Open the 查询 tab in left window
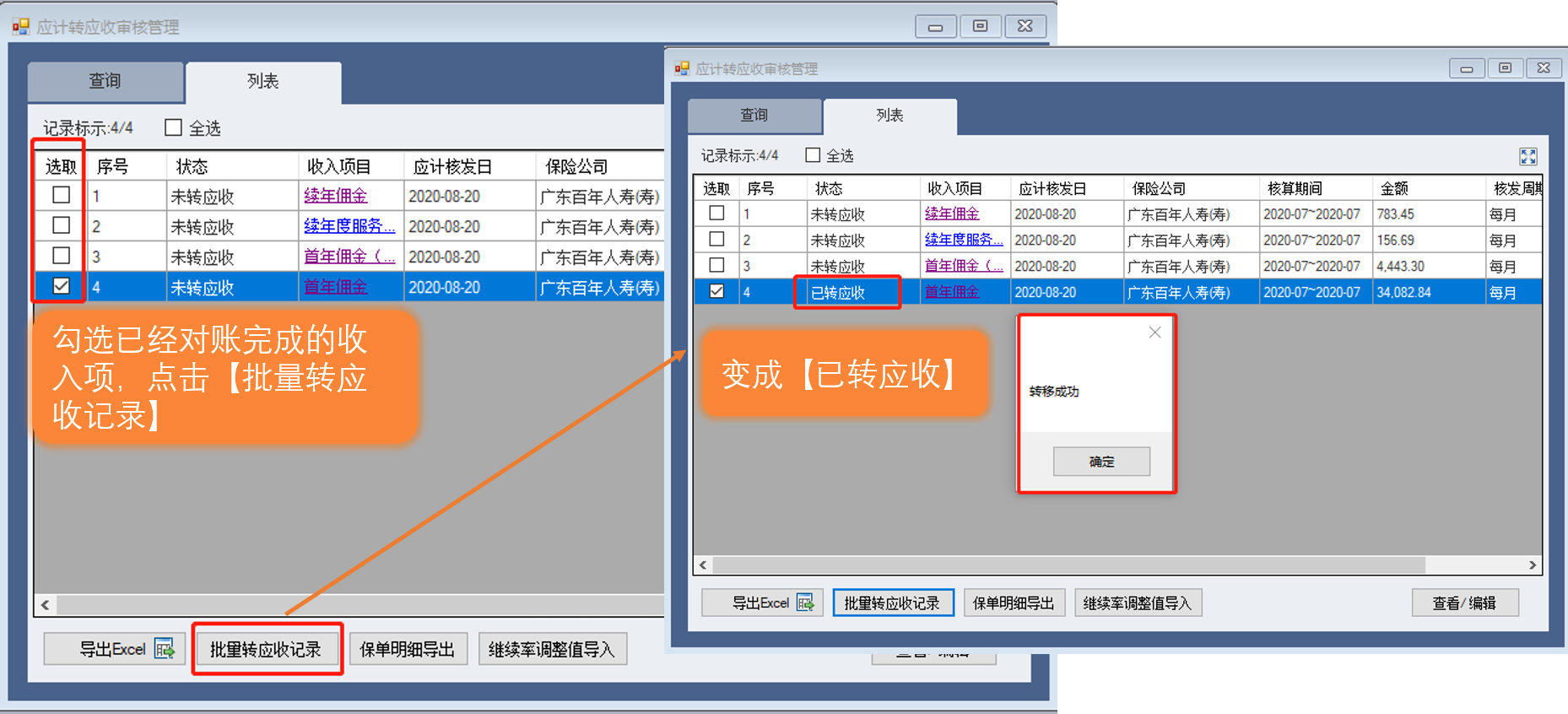The image size is (1568, 714). click(105, 81)
